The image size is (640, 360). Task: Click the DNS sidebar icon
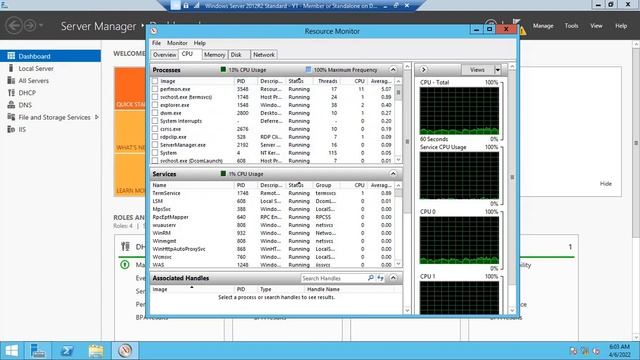(11, 105)
